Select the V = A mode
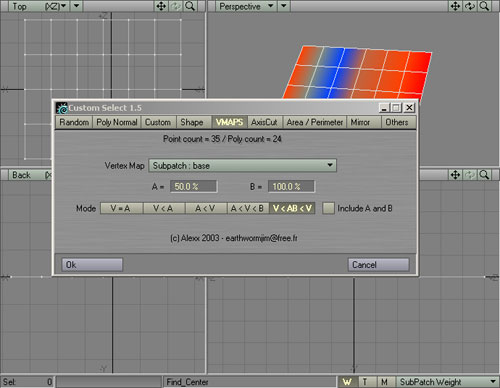This screenshot has height=388, width=500. [121, 209]
